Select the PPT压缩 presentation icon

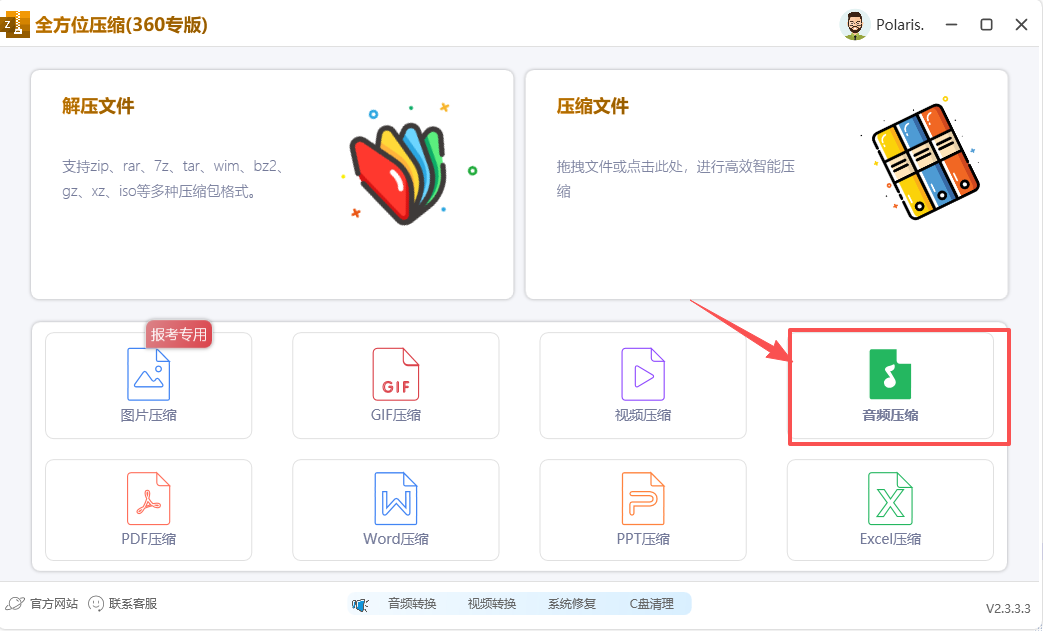click(643, 499)
